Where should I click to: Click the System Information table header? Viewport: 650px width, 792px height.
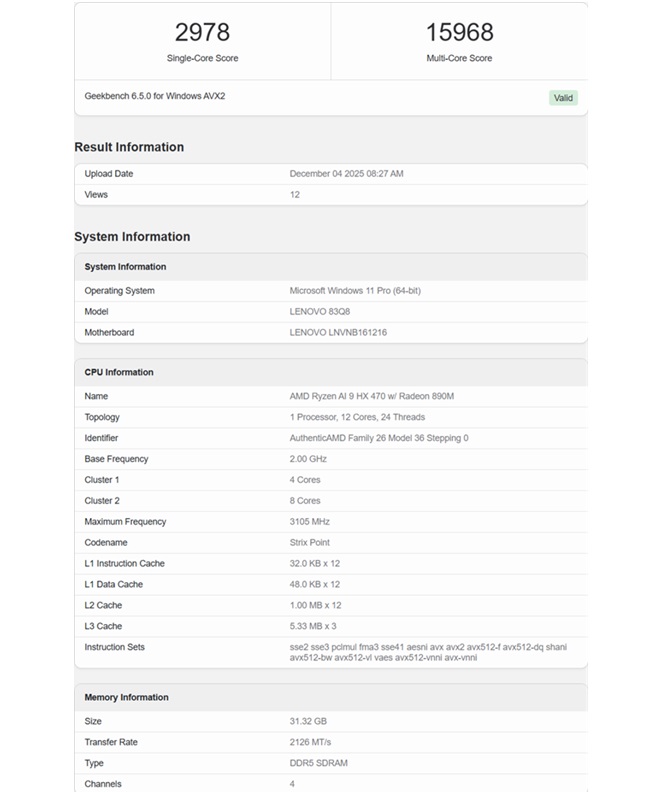(126, 267)
